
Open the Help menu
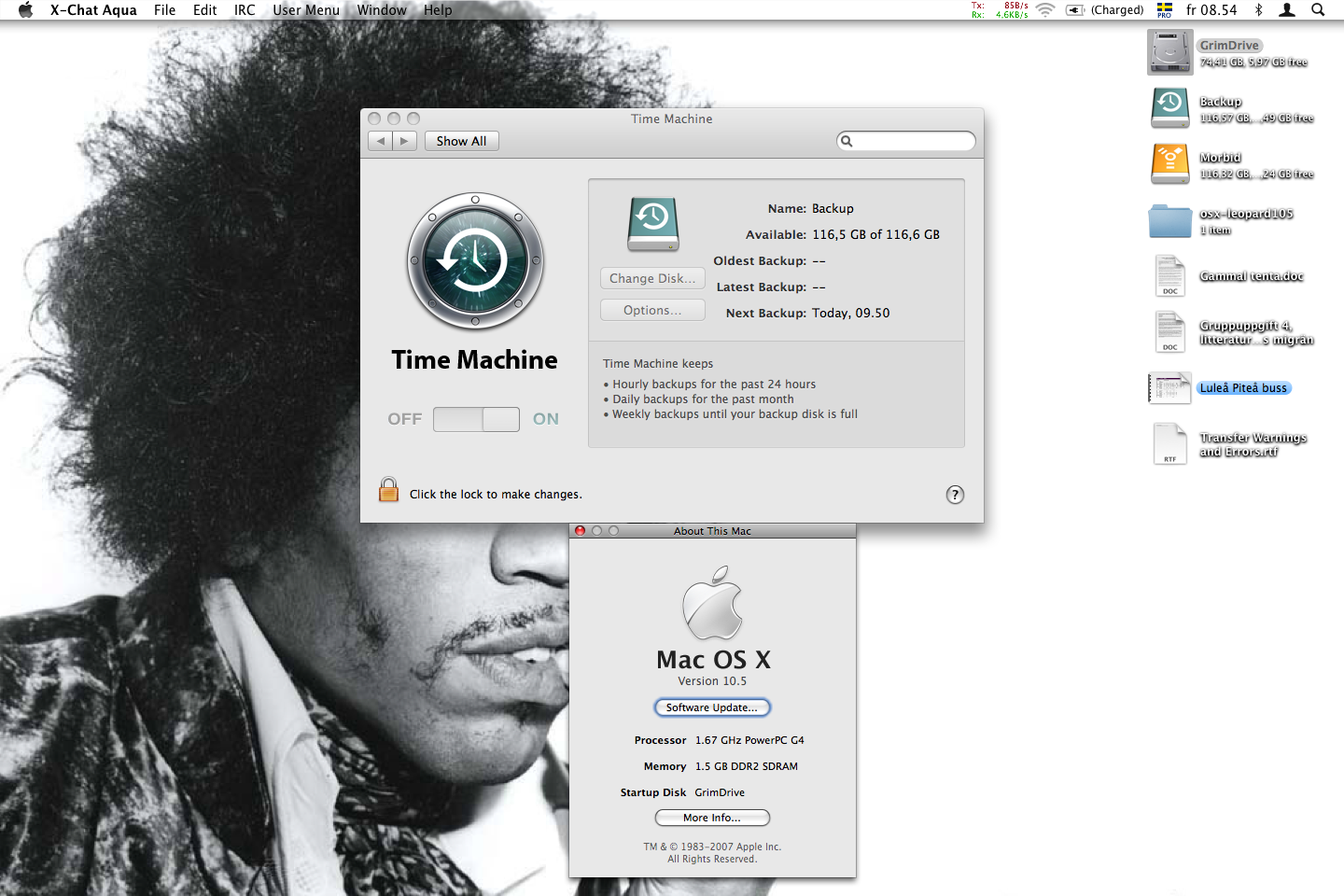tap(438, 10)
